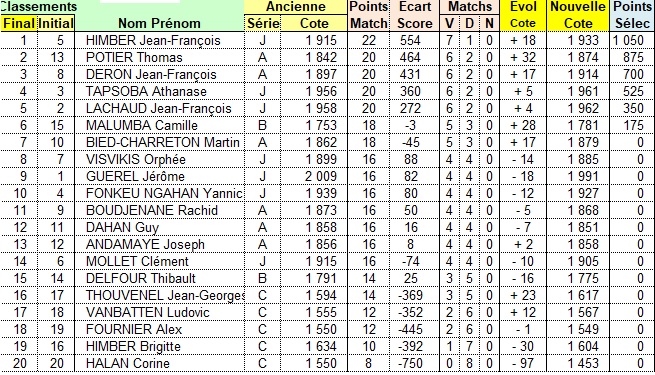Click the Nouvelle Cote header cell

[x=578, y=15]
